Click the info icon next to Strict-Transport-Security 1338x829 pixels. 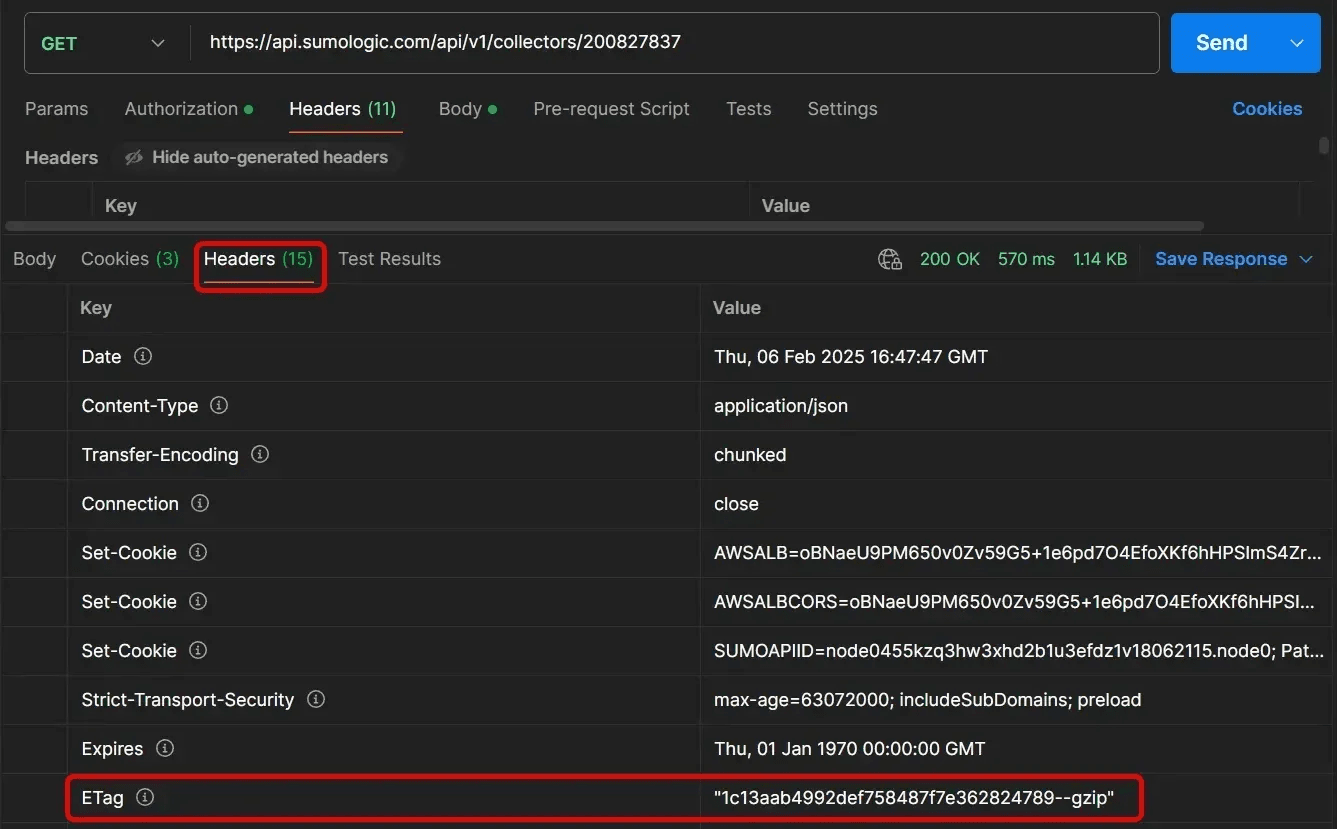click(316, 700)
